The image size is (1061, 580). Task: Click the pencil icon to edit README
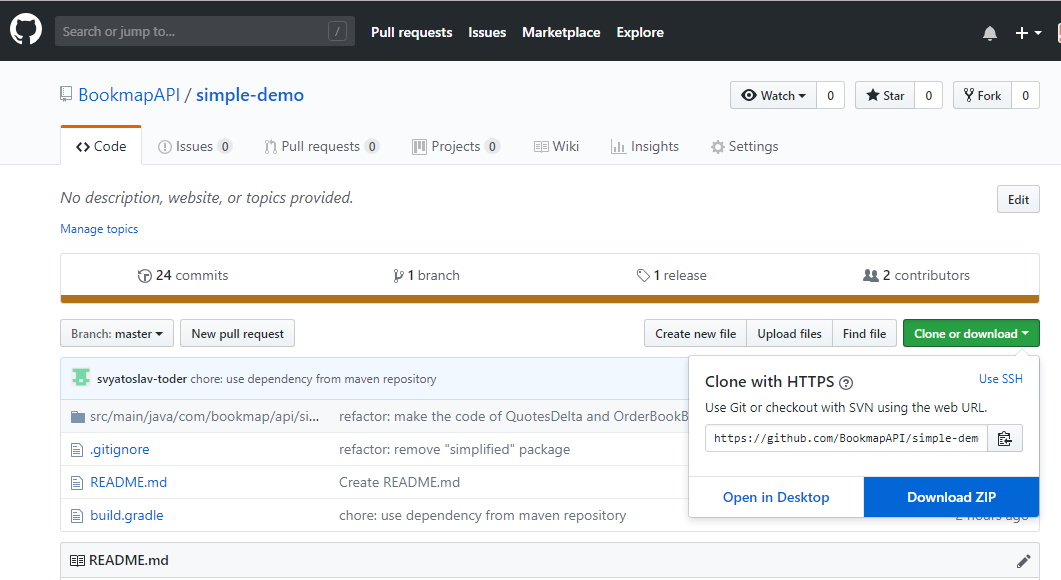[1023, 561]
